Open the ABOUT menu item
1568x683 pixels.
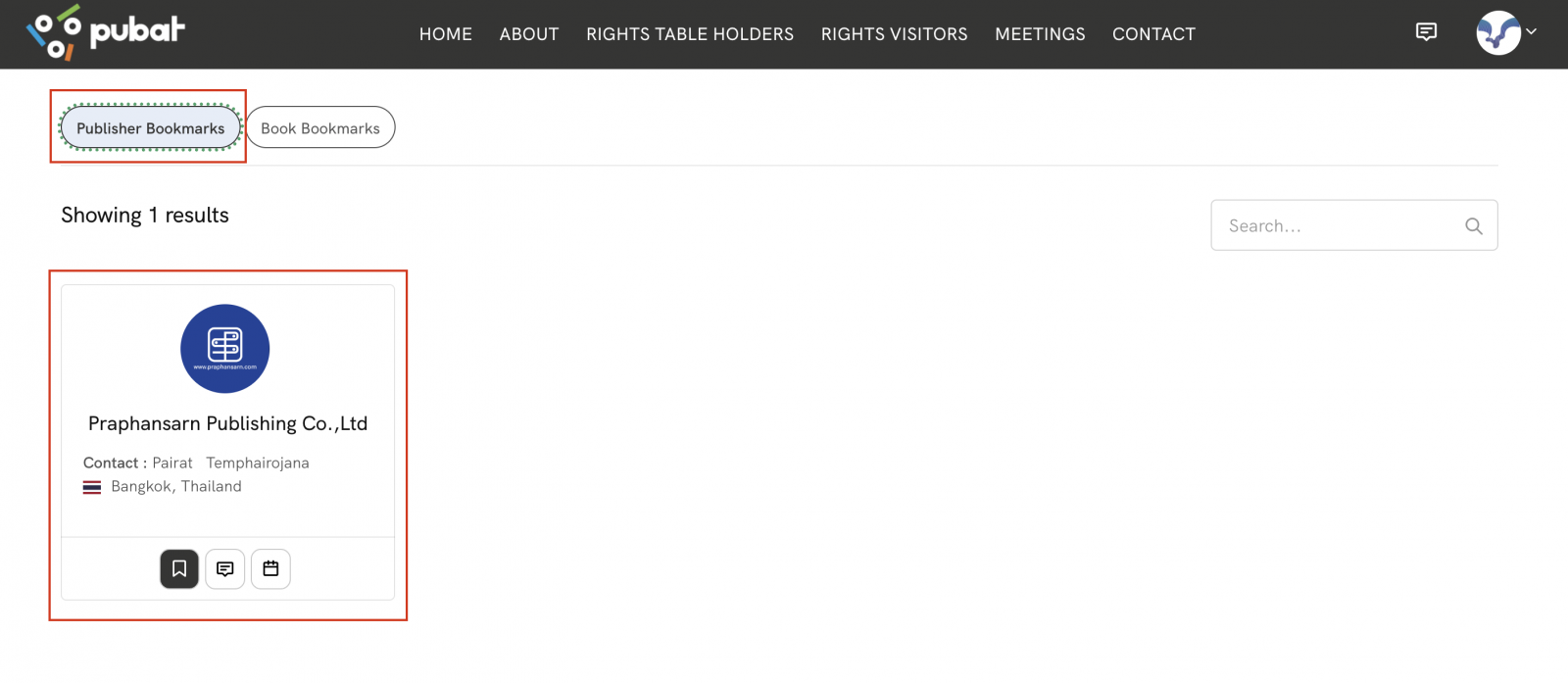tap(529, 34)
